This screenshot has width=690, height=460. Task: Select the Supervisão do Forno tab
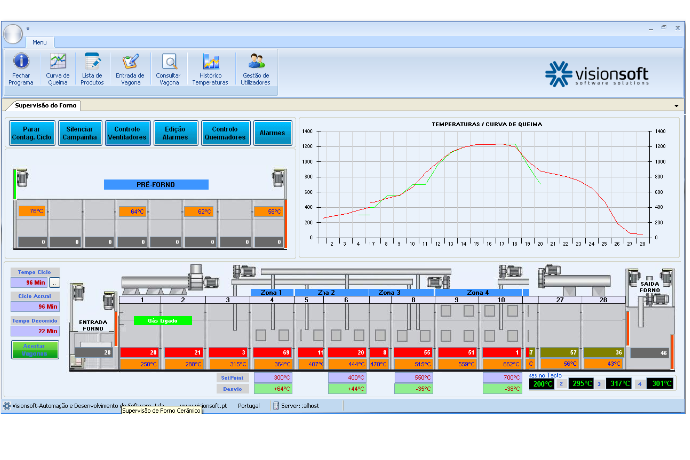[45, 105]
